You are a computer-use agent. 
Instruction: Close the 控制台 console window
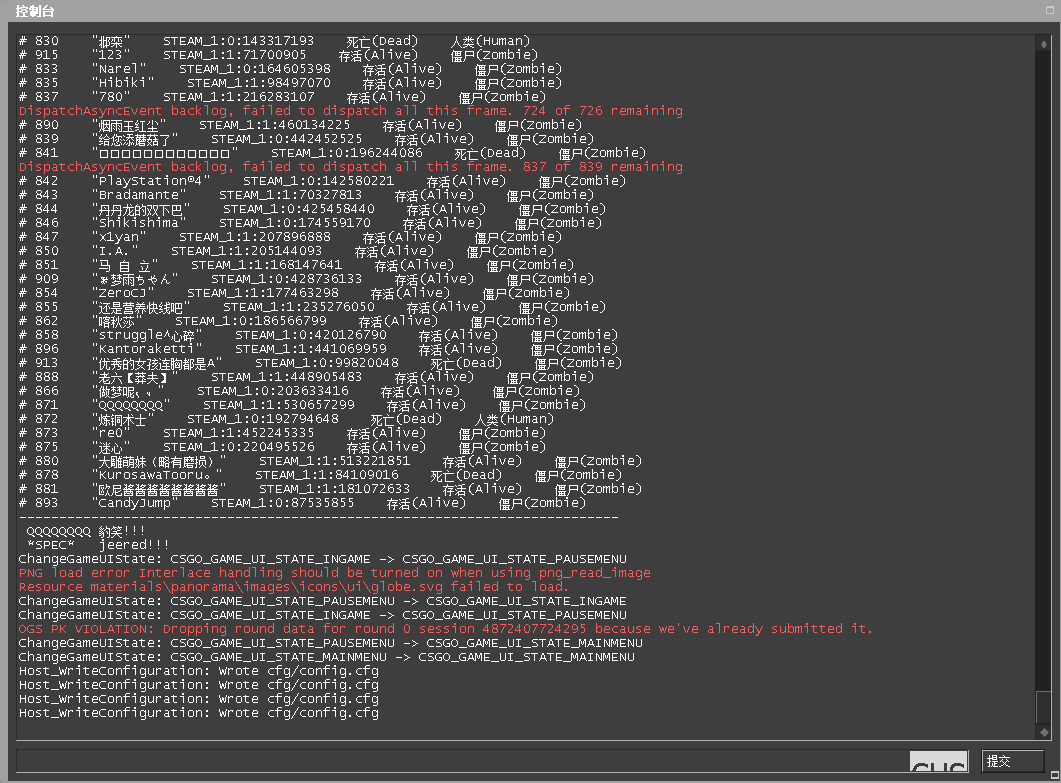1050,10
